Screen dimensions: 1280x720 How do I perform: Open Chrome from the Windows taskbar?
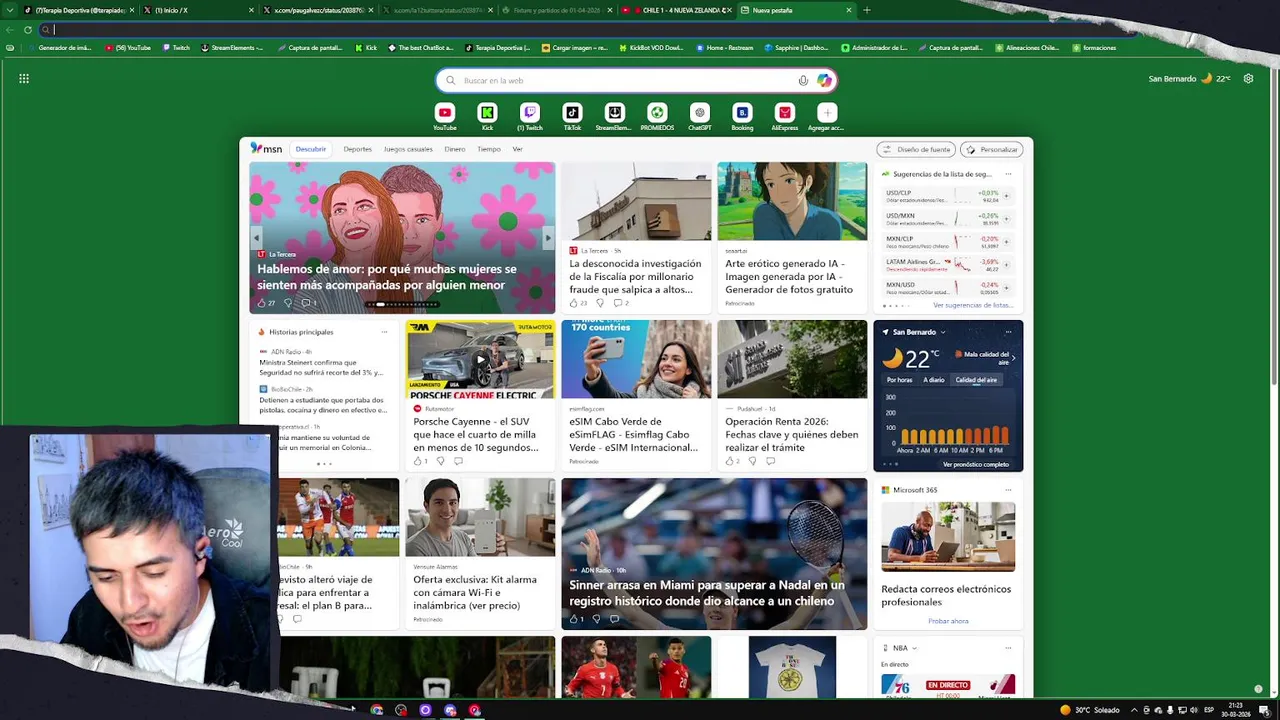click(x=377, y=710)
